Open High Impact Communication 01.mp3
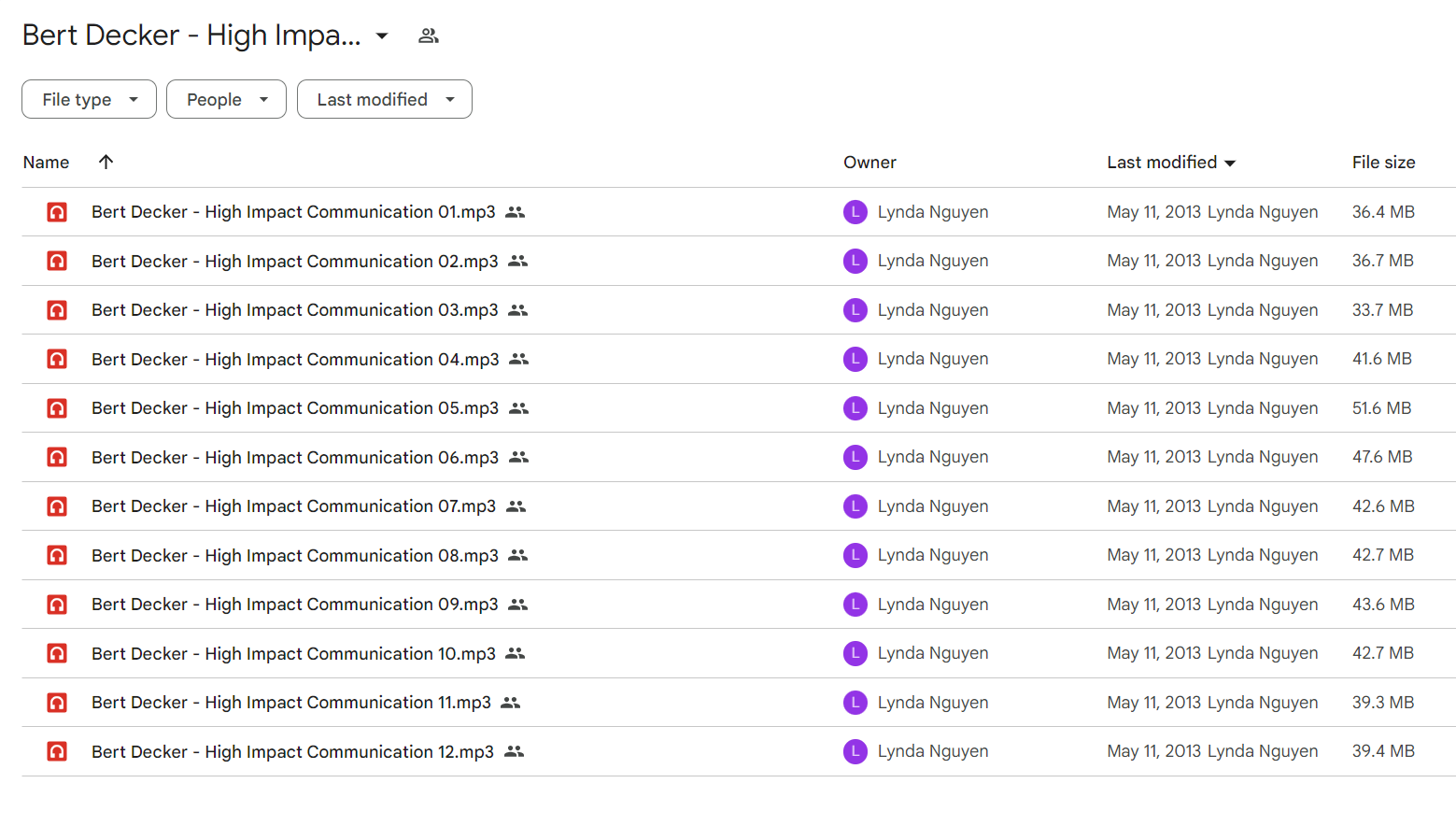The image size is (1456, 826). point(293,212)
